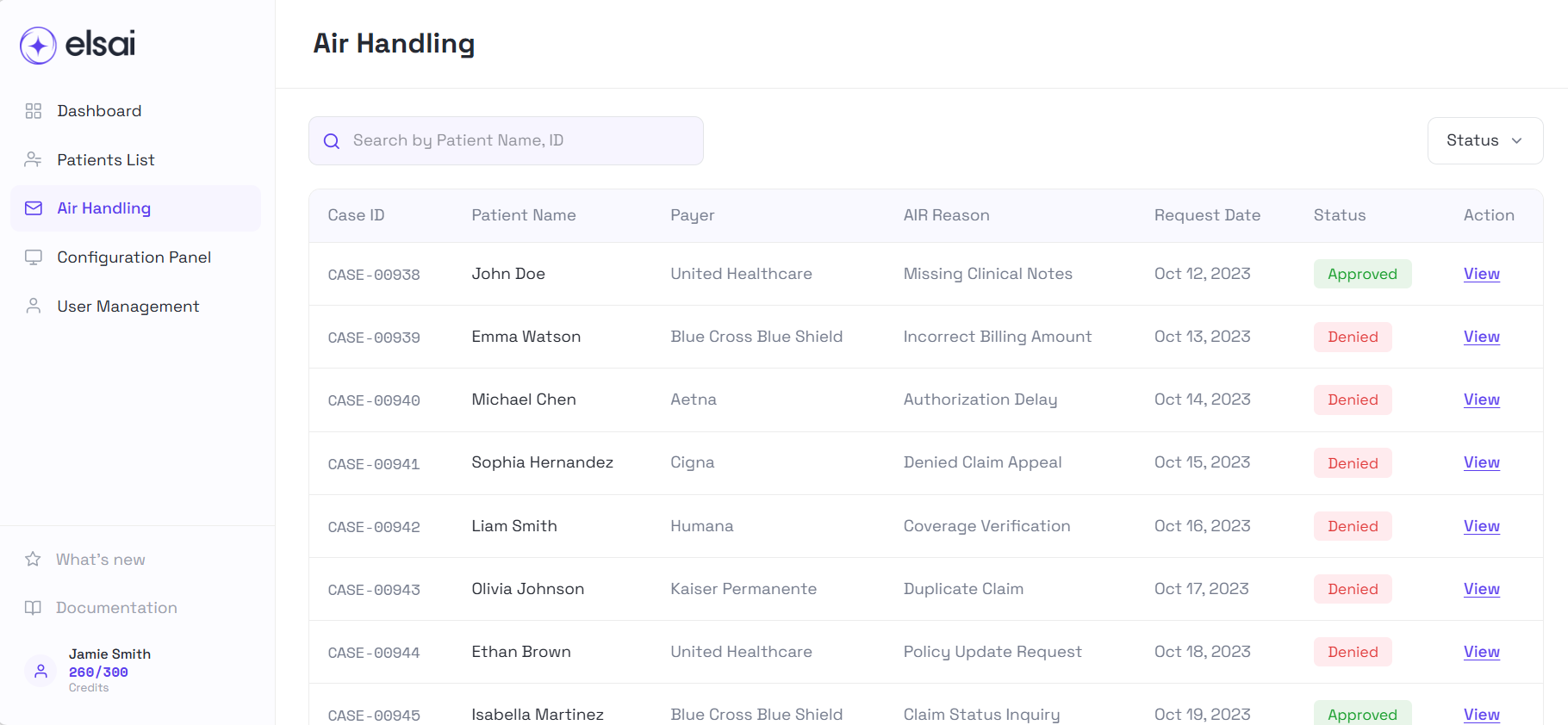
Task: Open Configuration Panel
Action: 135,257
